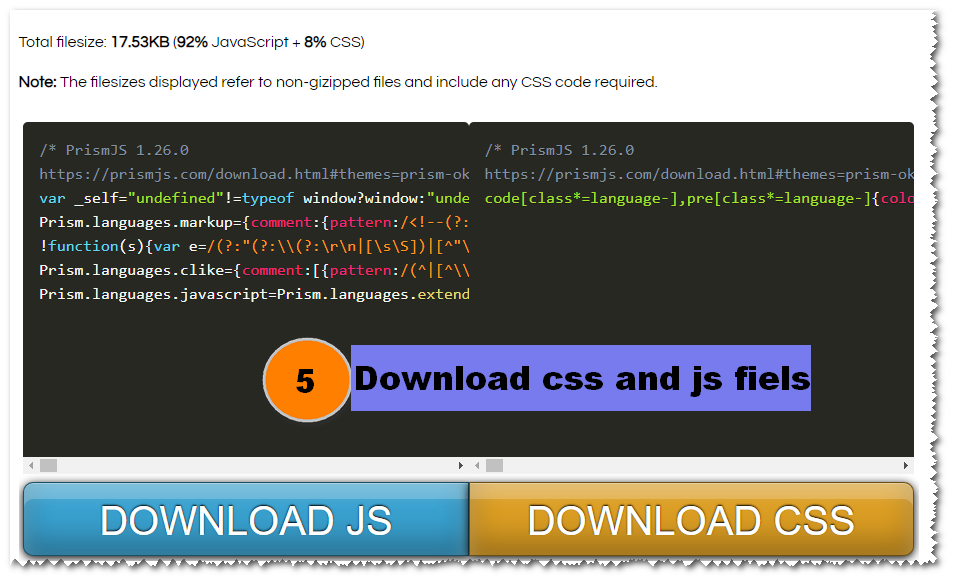
Task: Click the CSS code pane left scroll arrow
Action: point(477,465)
